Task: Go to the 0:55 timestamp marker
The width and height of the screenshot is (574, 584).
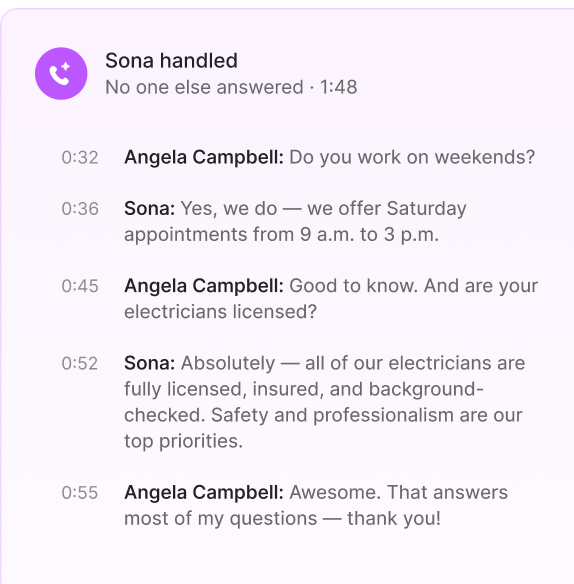Action: point(80,493)
